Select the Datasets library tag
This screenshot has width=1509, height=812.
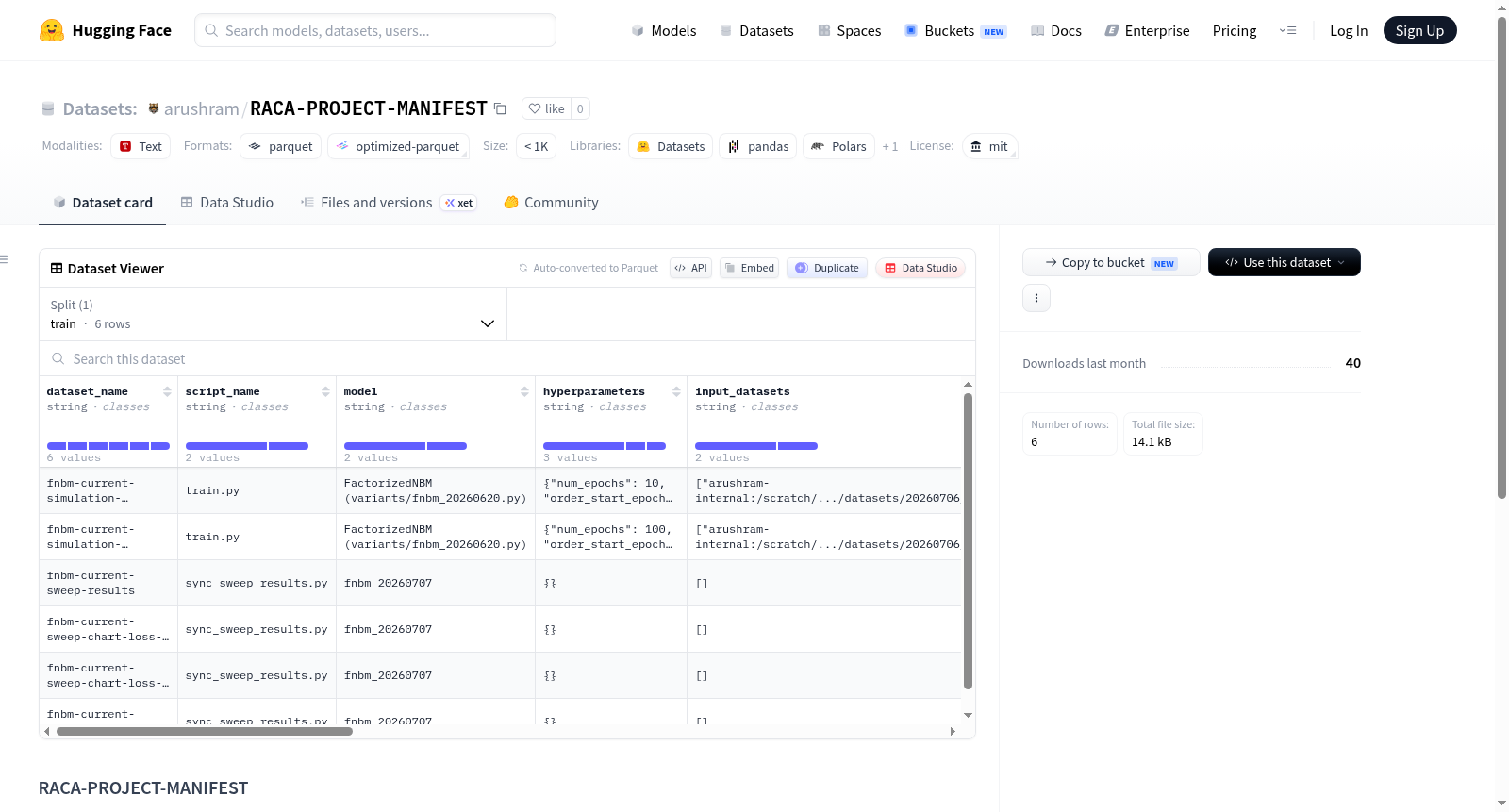point(671,146)
